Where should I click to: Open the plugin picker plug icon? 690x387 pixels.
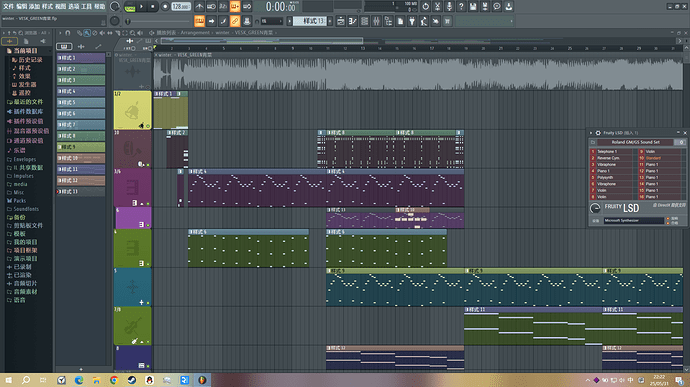pyautogui.click(x=412, y=21)
